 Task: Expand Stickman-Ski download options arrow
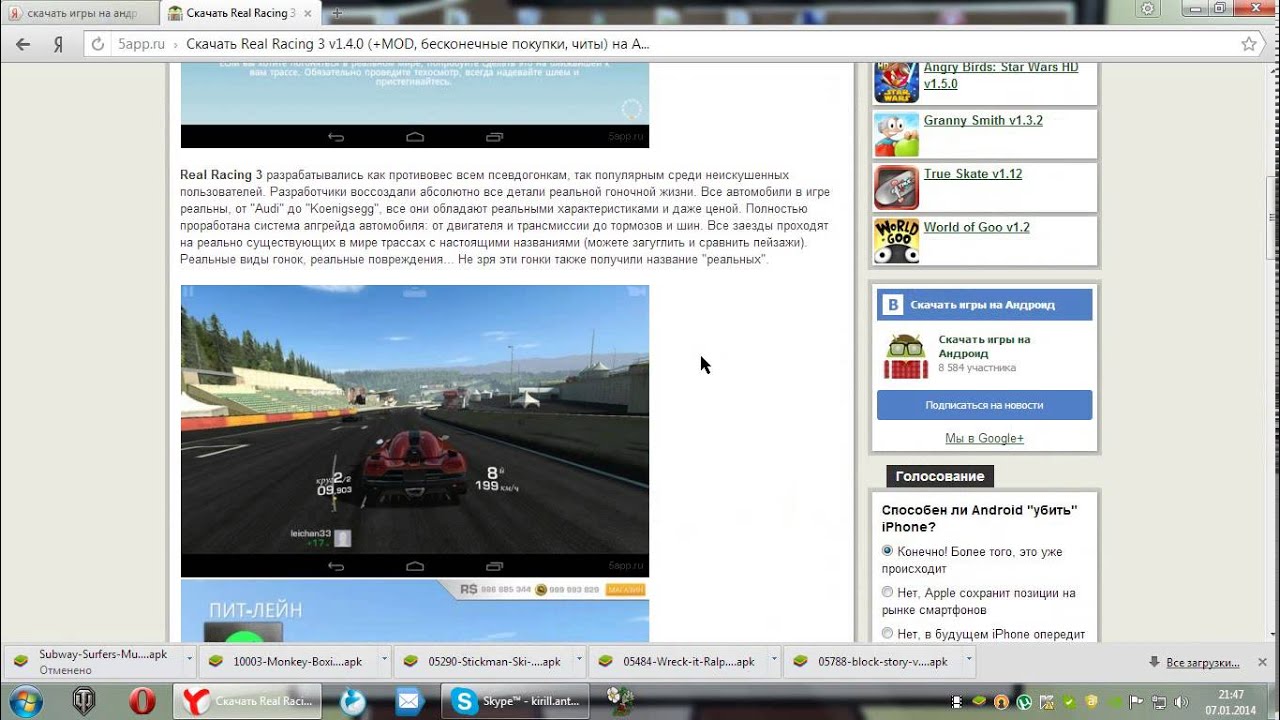click(x=579, y=660)
